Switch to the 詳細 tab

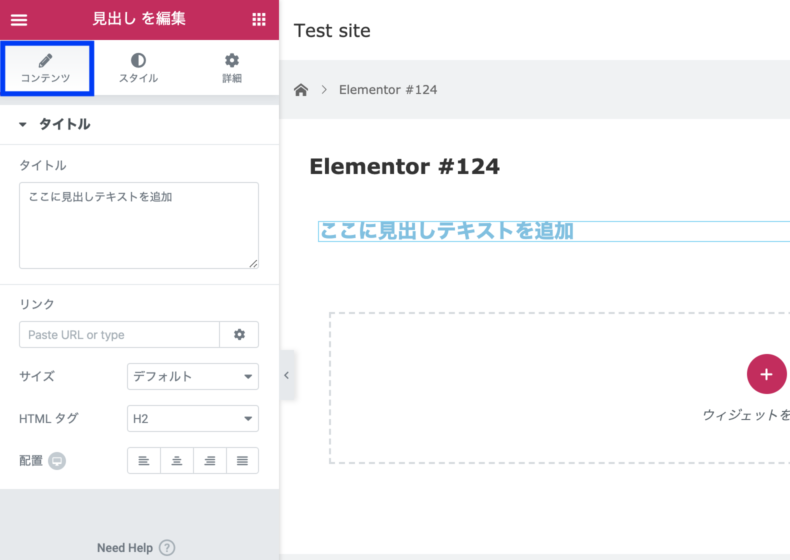[x=232, y=68]
